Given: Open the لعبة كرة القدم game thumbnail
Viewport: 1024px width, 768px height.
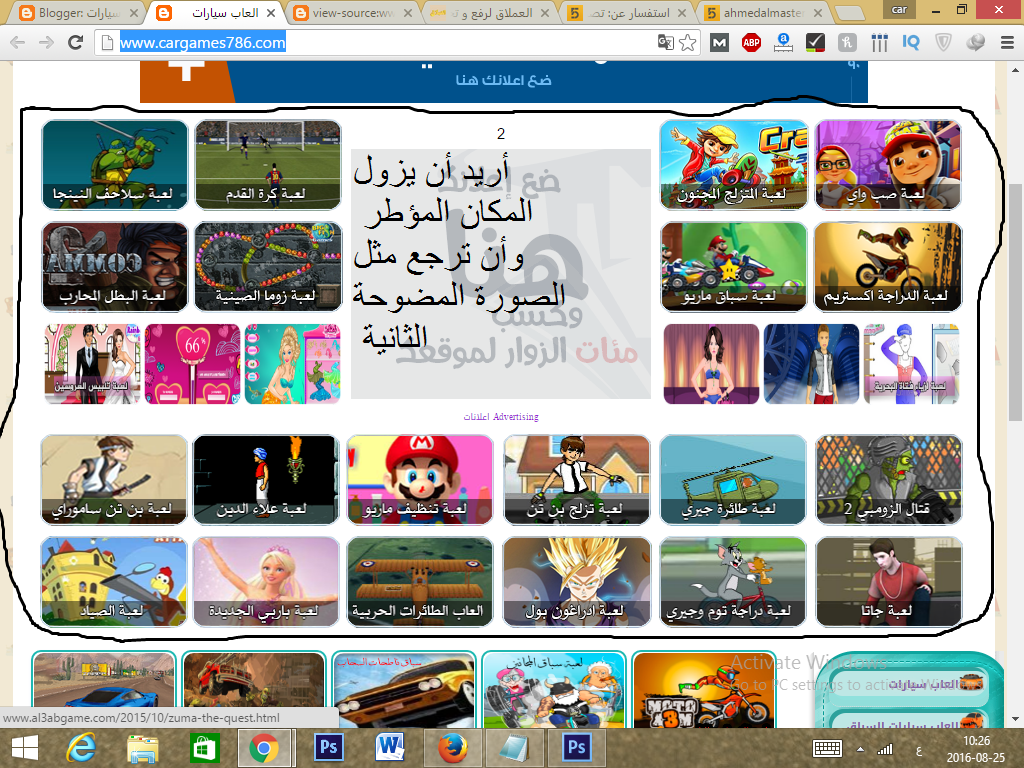Looking at the screenshot, I should 268,165.
